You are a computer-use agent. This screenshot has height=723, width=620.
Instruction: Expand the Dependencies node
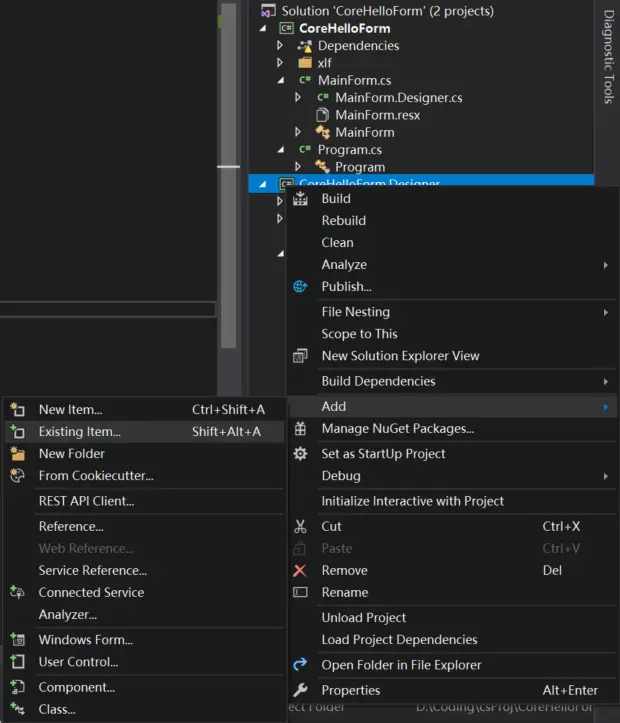[x=279, y=45]
